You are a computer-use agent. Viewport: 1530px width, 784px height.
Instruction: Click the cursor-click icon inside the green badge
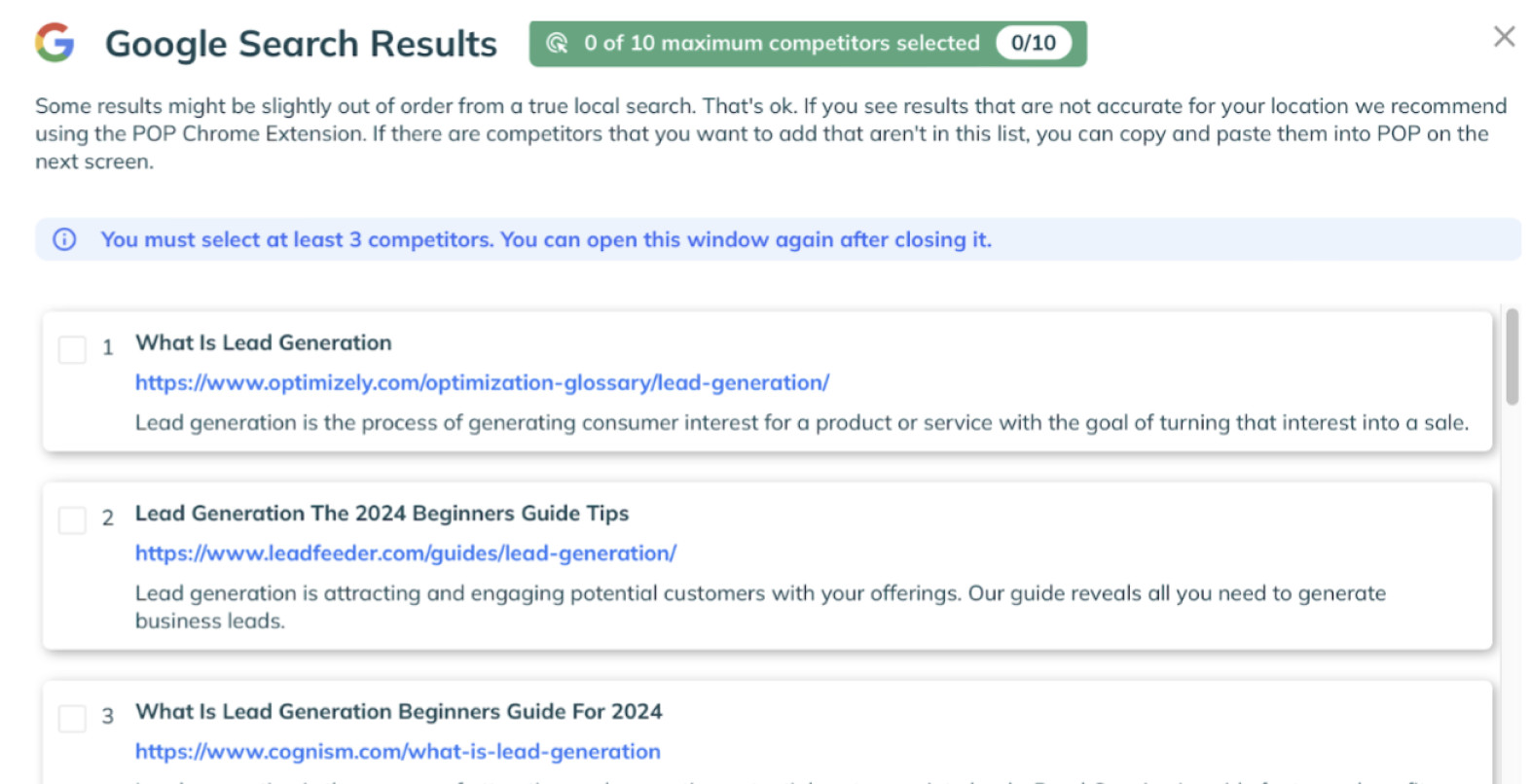[558, 43]
